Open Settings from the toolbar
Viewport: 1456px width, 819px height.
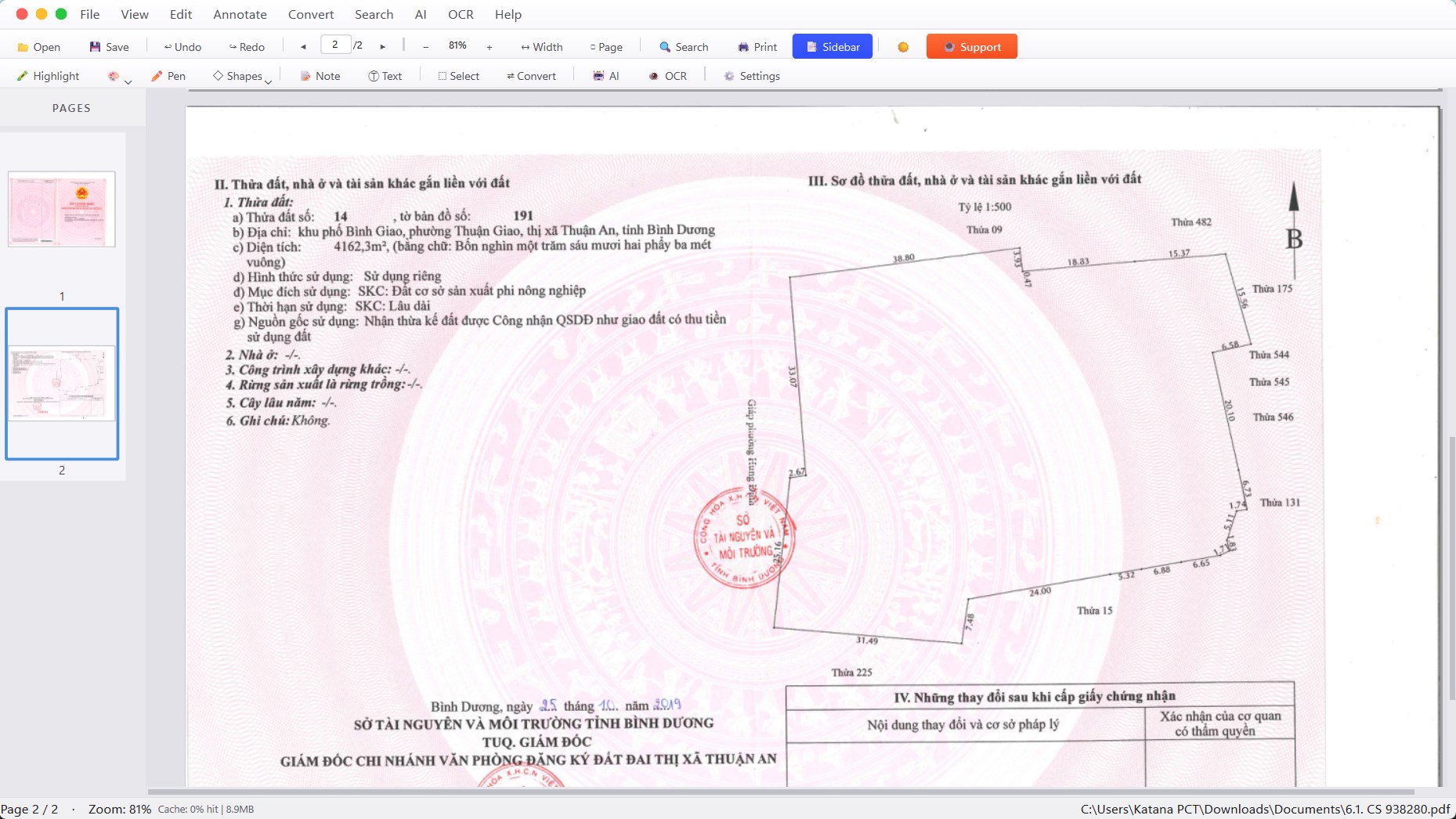click(x=752, y=76)
